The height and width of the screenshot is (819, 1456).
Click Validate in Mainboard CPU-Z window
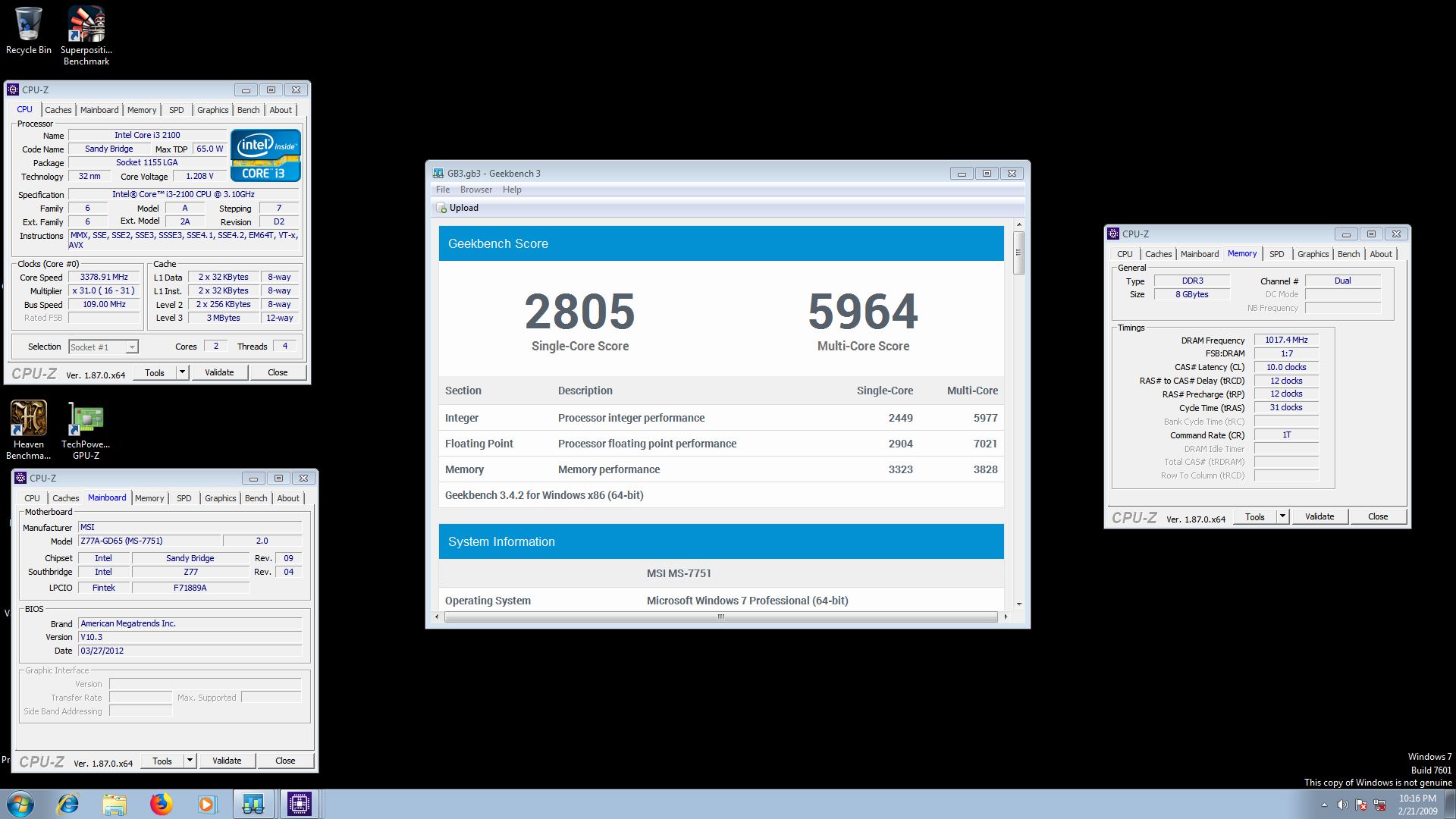(x=227, y=761)
